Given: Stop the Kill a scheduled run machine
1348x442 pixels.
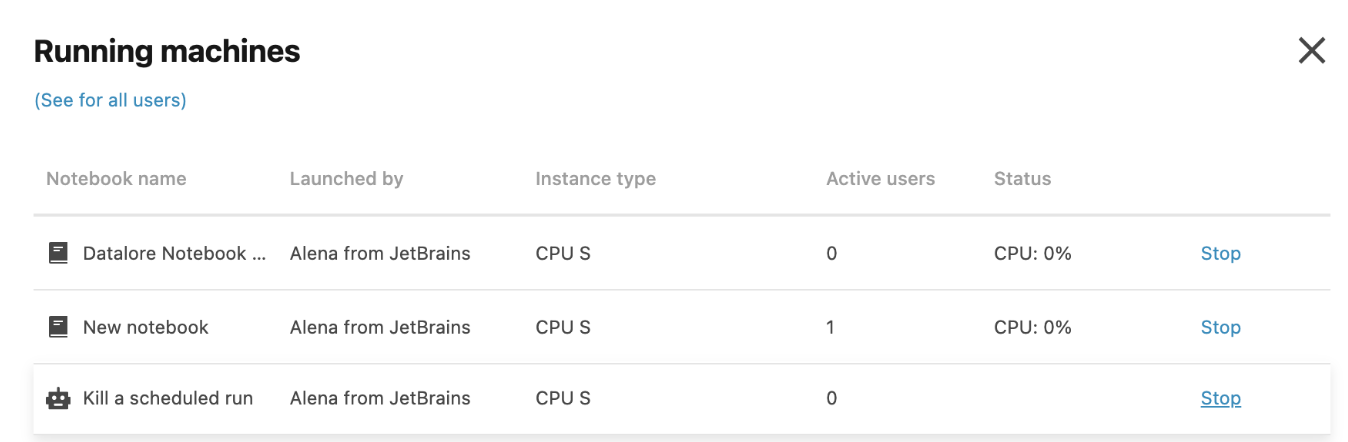Looking at the screenshot, I should coord(1220,399).
